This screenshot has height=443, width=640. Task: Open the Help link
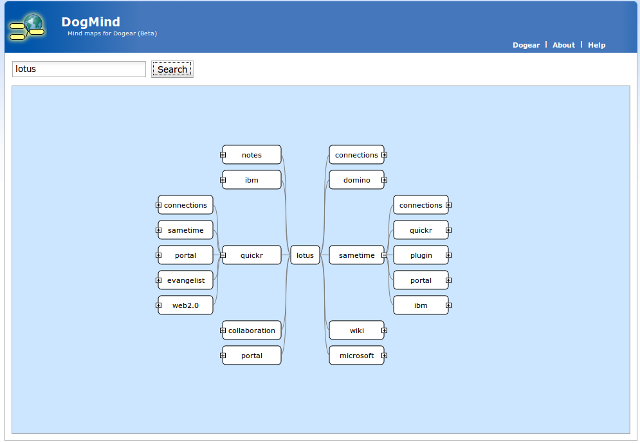(x=596, y=45)
